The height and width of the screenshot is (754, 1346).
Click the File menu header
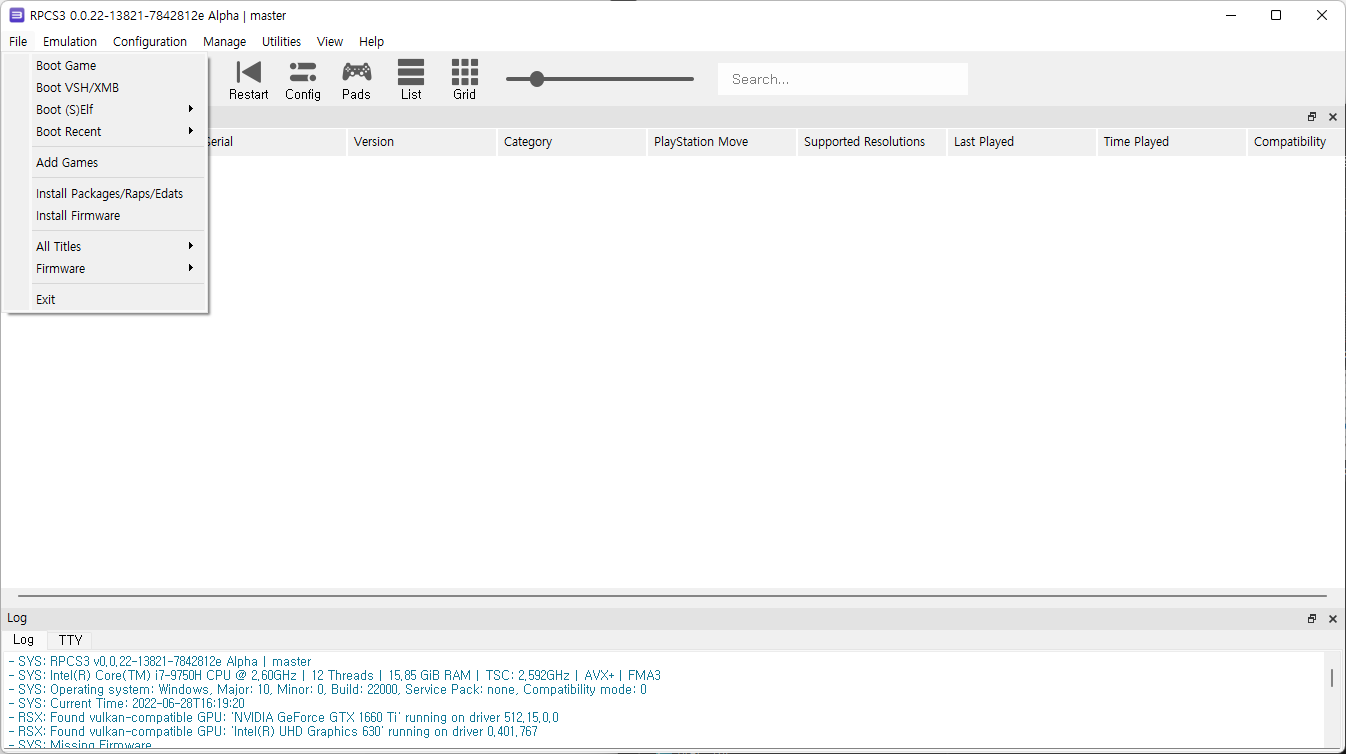click(18, 42)
